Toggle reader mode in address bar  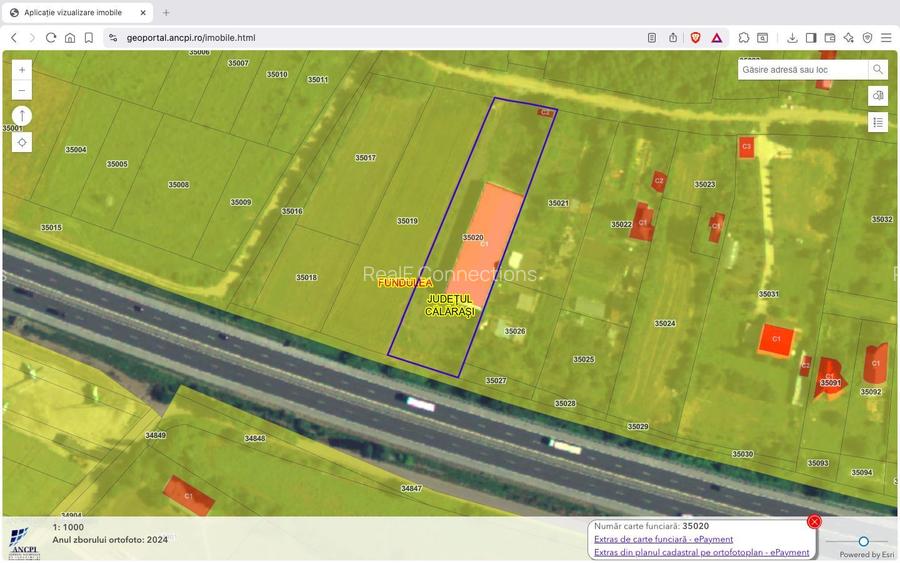(652, 38)
